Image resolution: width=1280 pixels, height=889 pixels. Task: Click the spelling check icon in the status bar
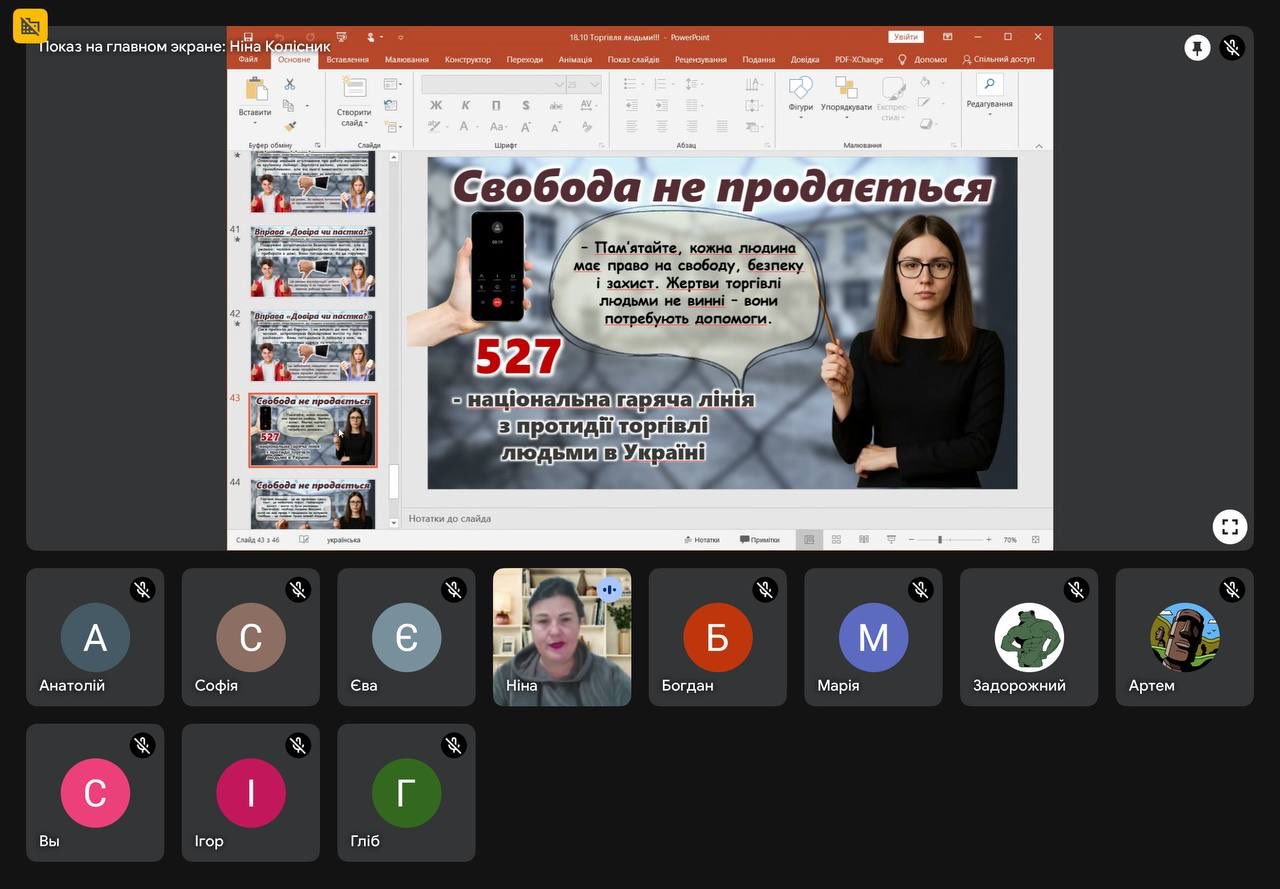point(302,540)
